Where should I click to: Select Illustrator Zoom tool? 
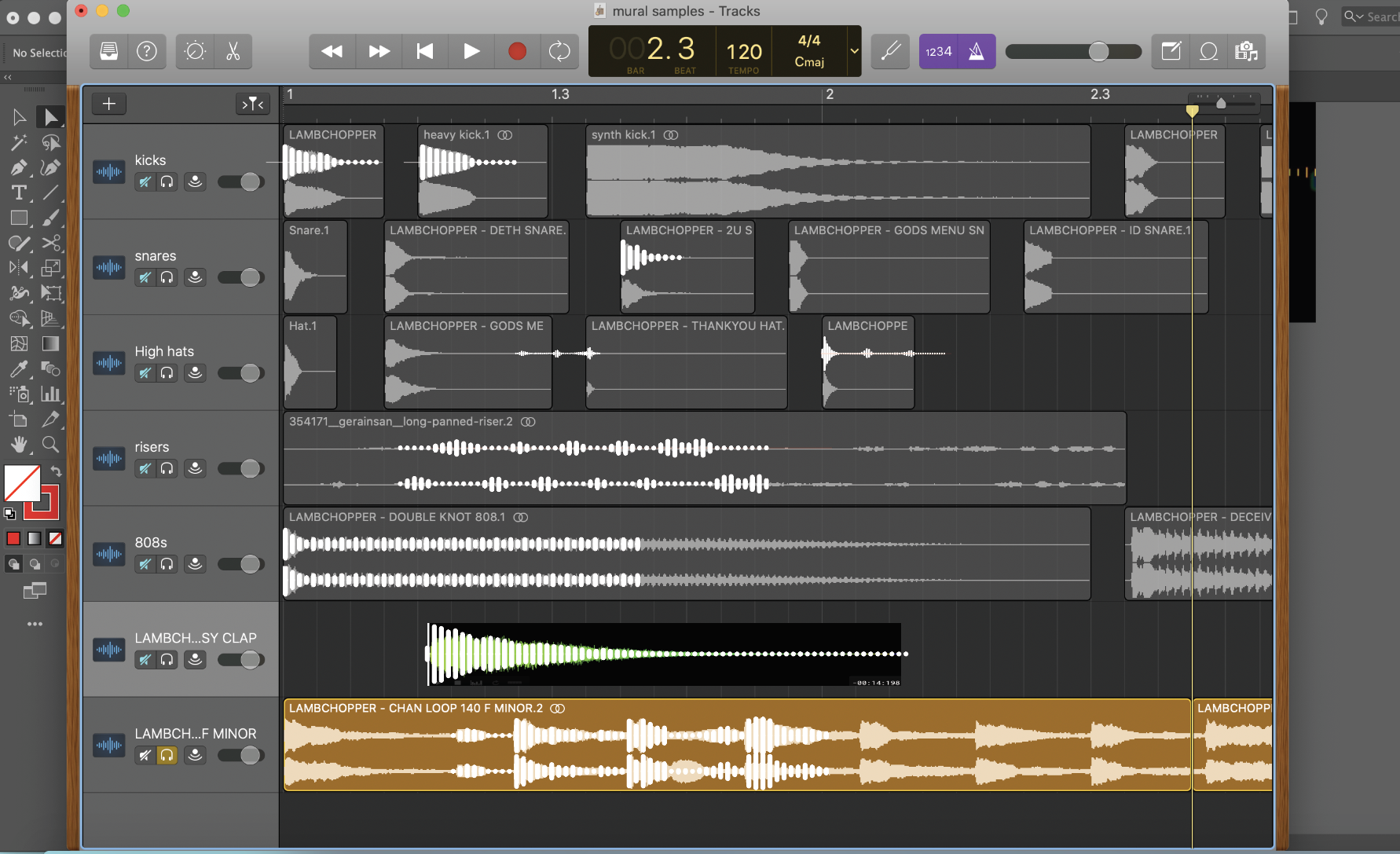pos(51,445)
